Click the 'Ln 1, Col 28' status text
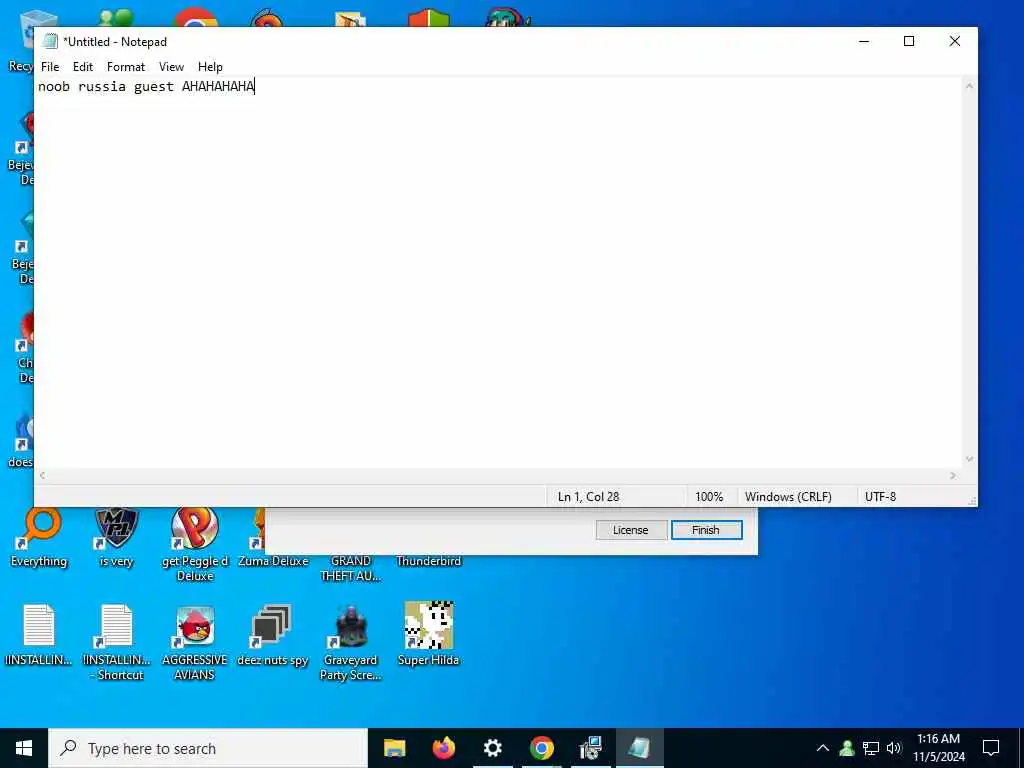The width and height of the screenshot is (1024, 768). click(x=588, y=497)
